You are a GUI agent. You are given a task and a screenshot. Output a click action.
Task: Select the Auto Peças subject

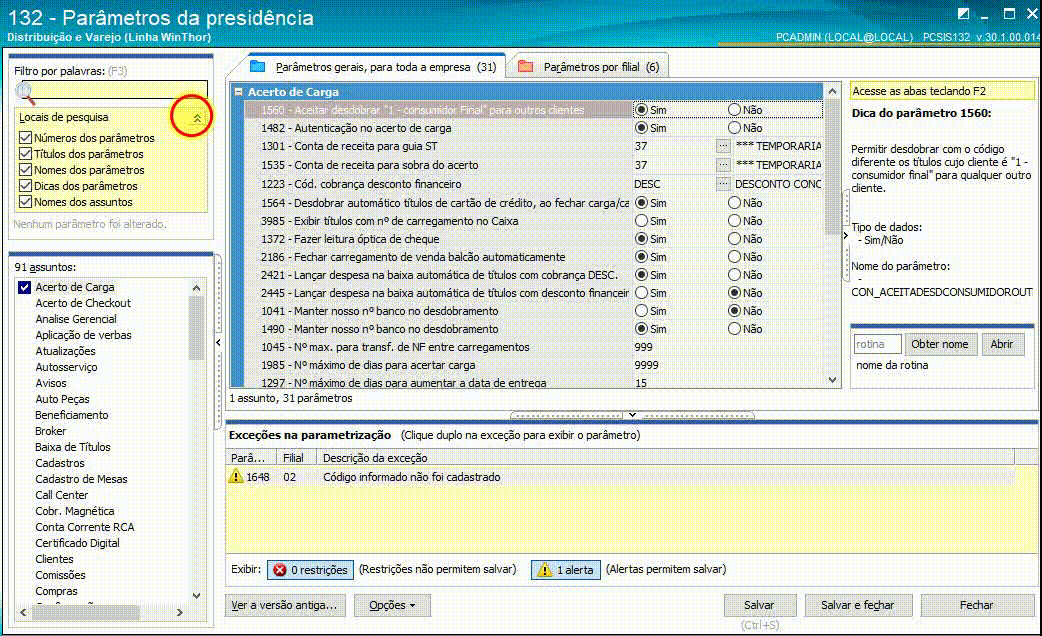point(62,399)
